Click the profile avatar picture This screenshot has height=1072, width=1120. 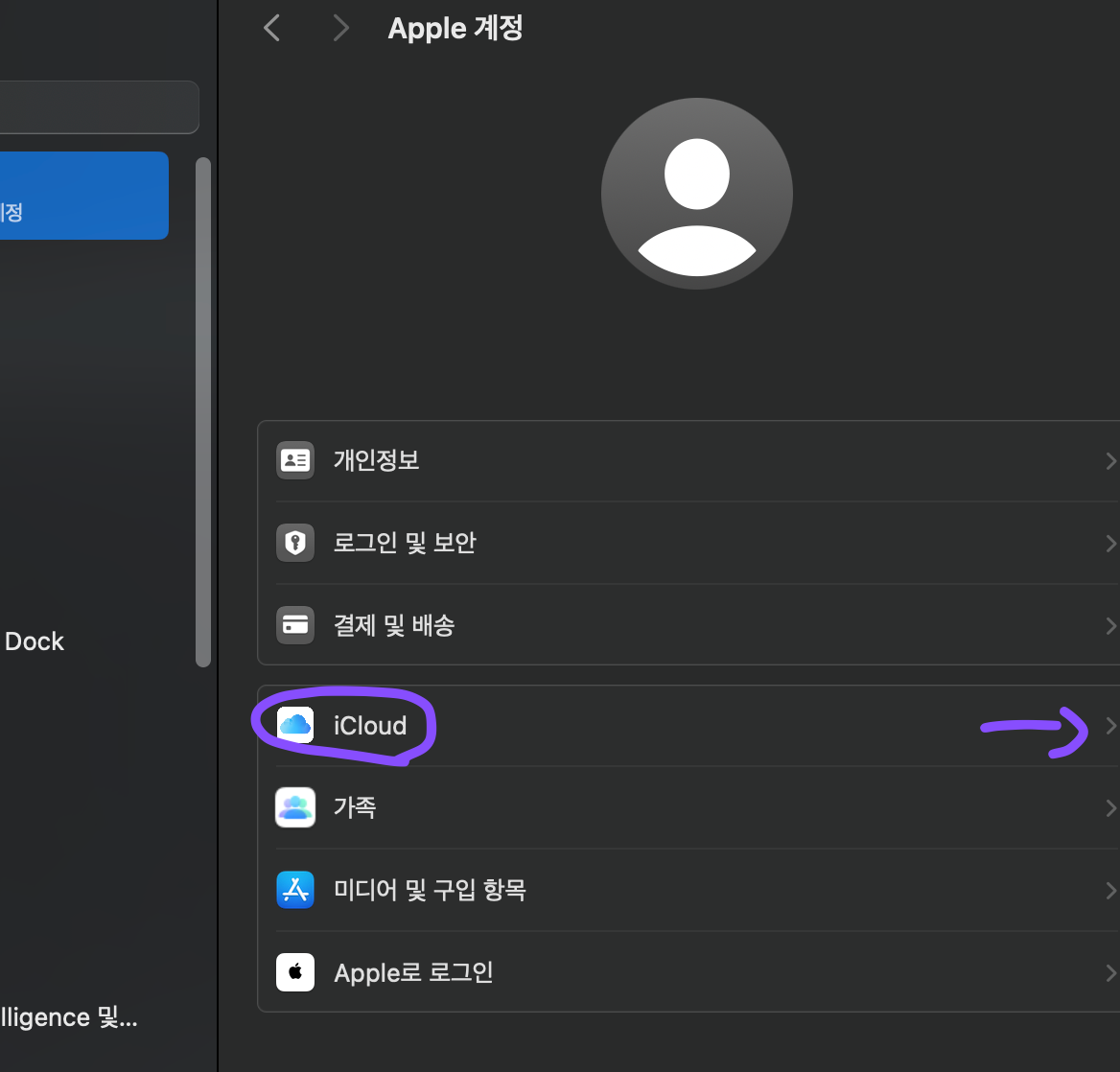696,194
